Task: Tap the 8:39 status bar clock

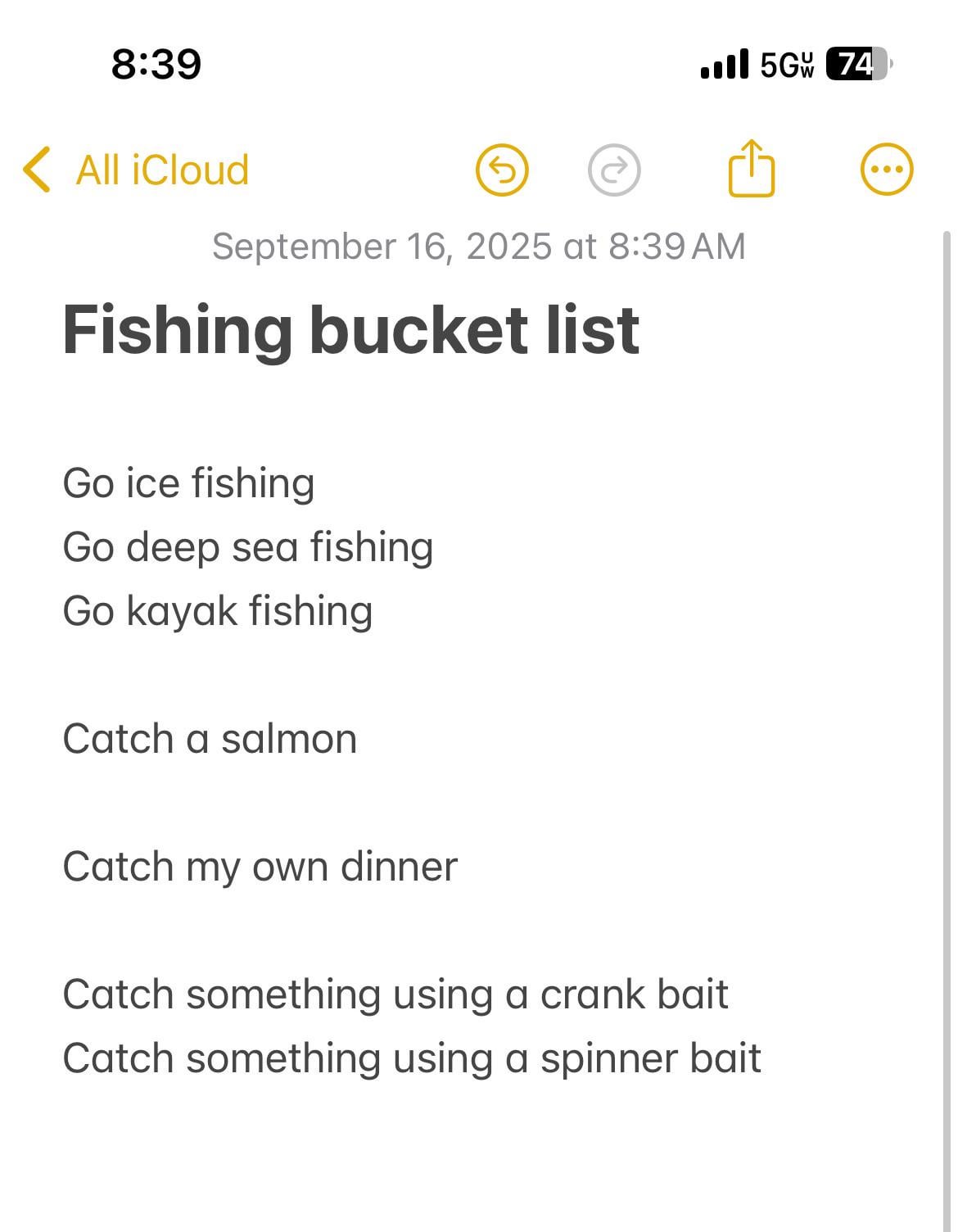Action: coord(156,64)
